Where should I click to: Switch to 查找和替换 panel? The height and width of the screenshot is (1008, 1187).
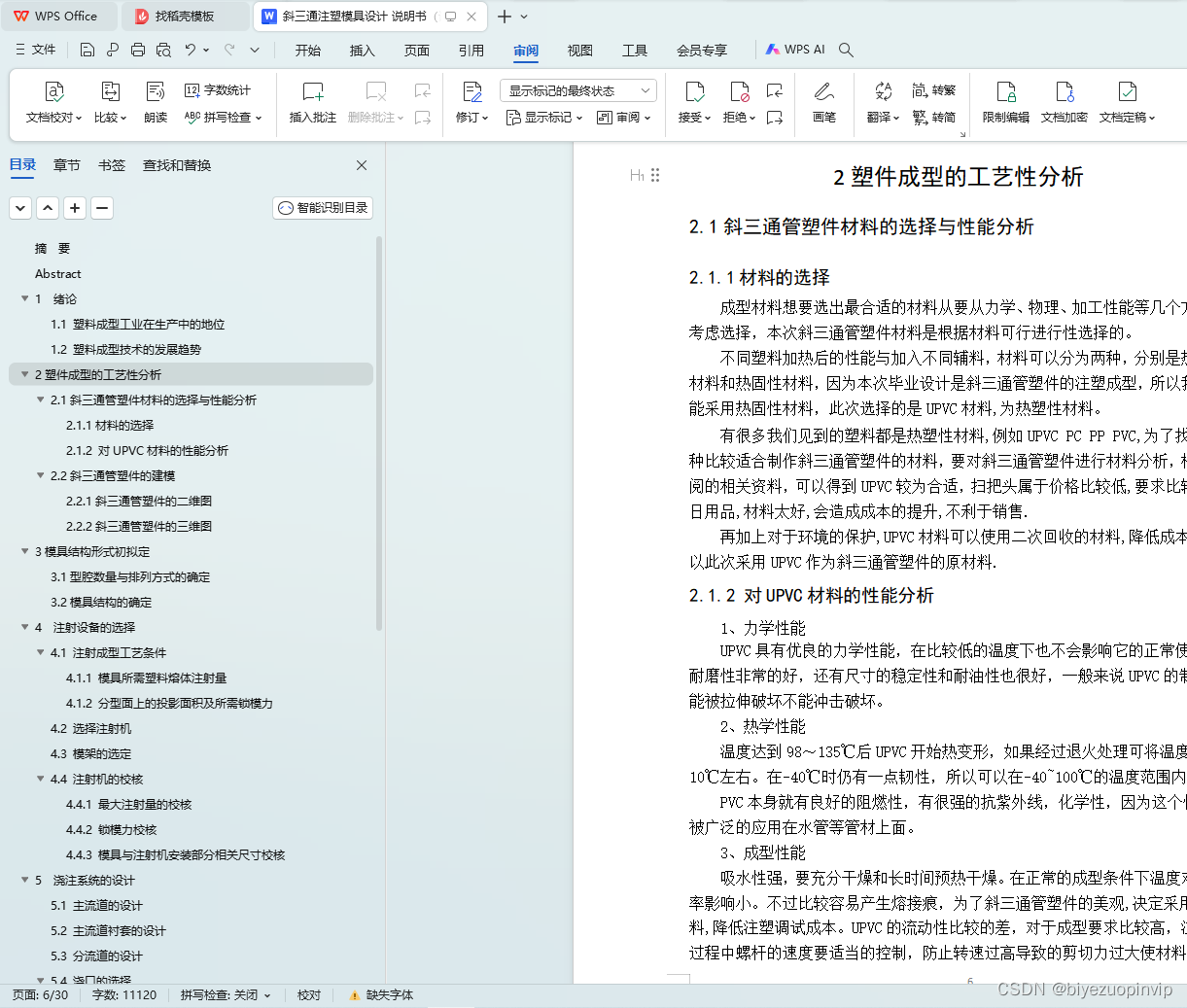click(177, 165)
